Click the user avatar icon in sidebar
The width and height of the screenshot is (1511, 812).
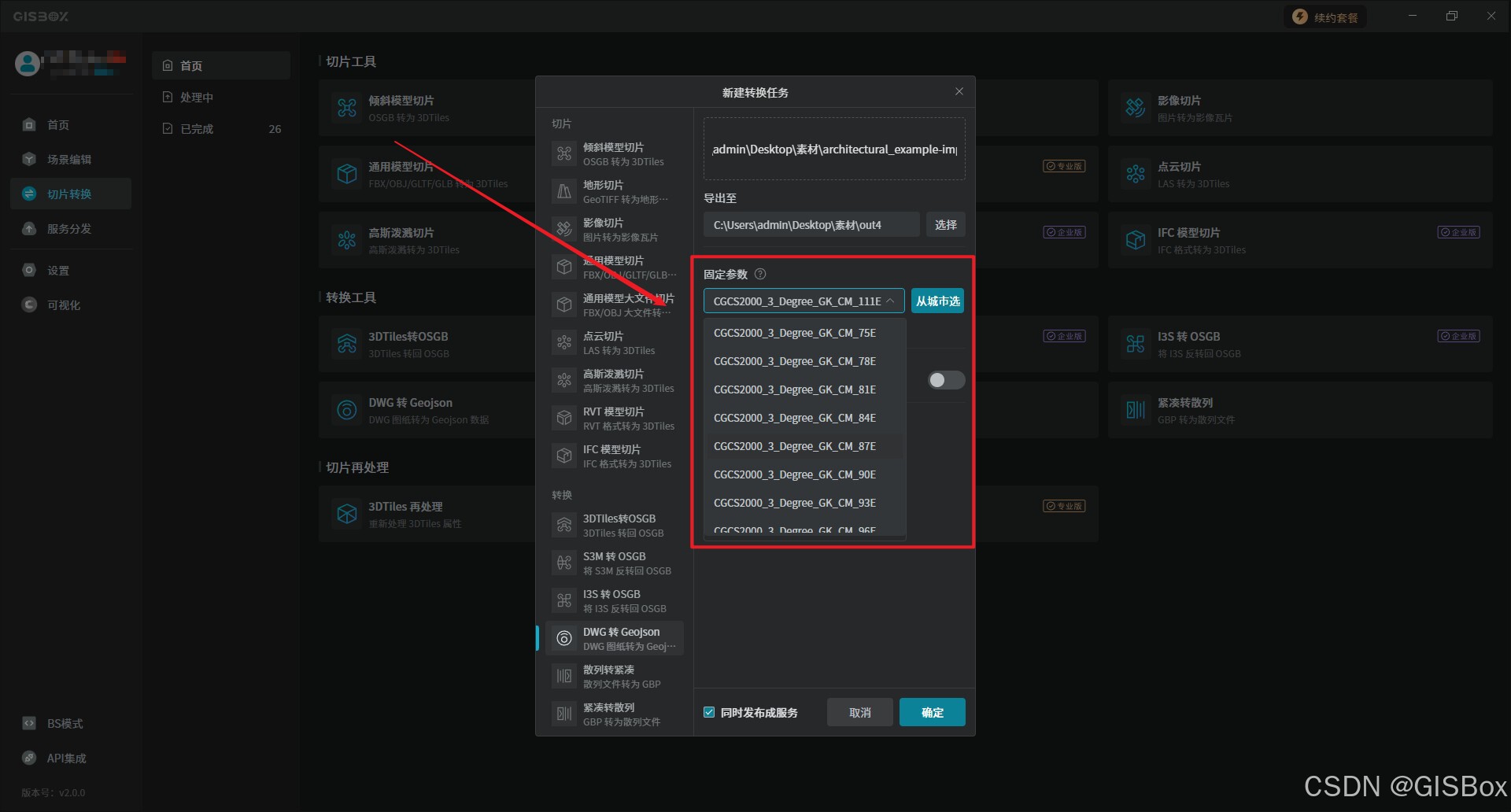[28, 63]
